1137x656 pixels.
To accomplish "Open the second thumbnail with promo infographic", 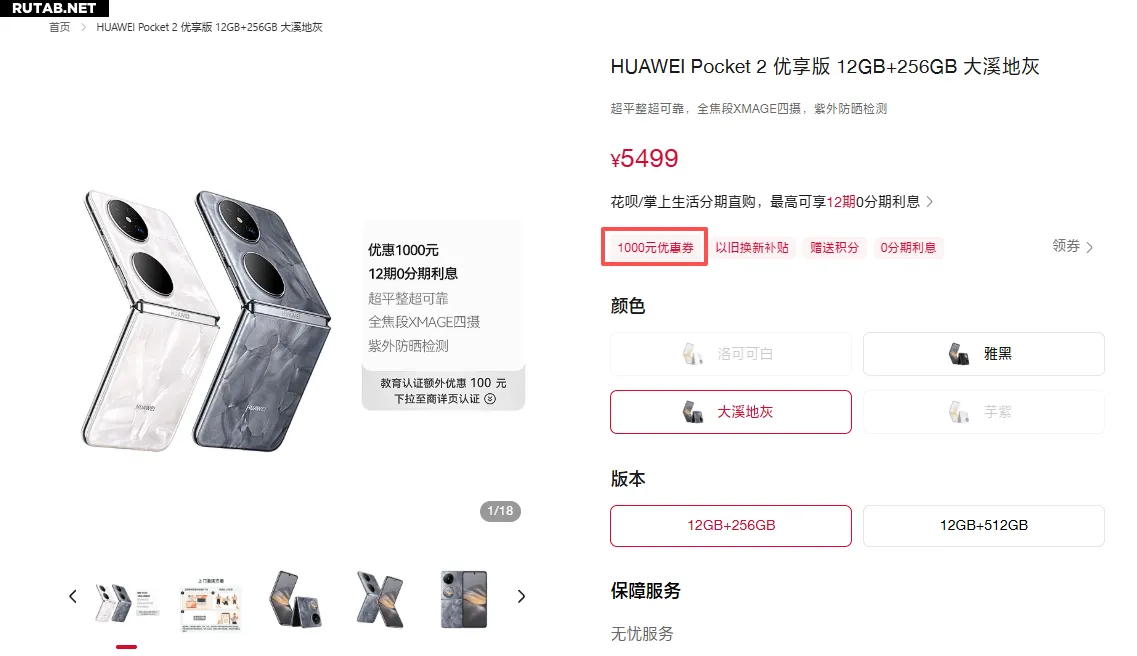I will (211, 603).
